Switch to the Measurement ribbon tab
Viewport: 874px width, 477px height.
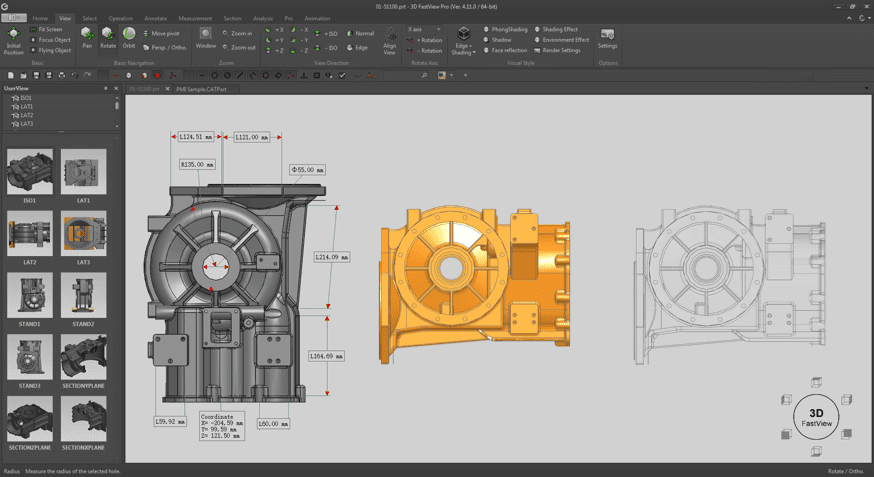coord(195,18)
